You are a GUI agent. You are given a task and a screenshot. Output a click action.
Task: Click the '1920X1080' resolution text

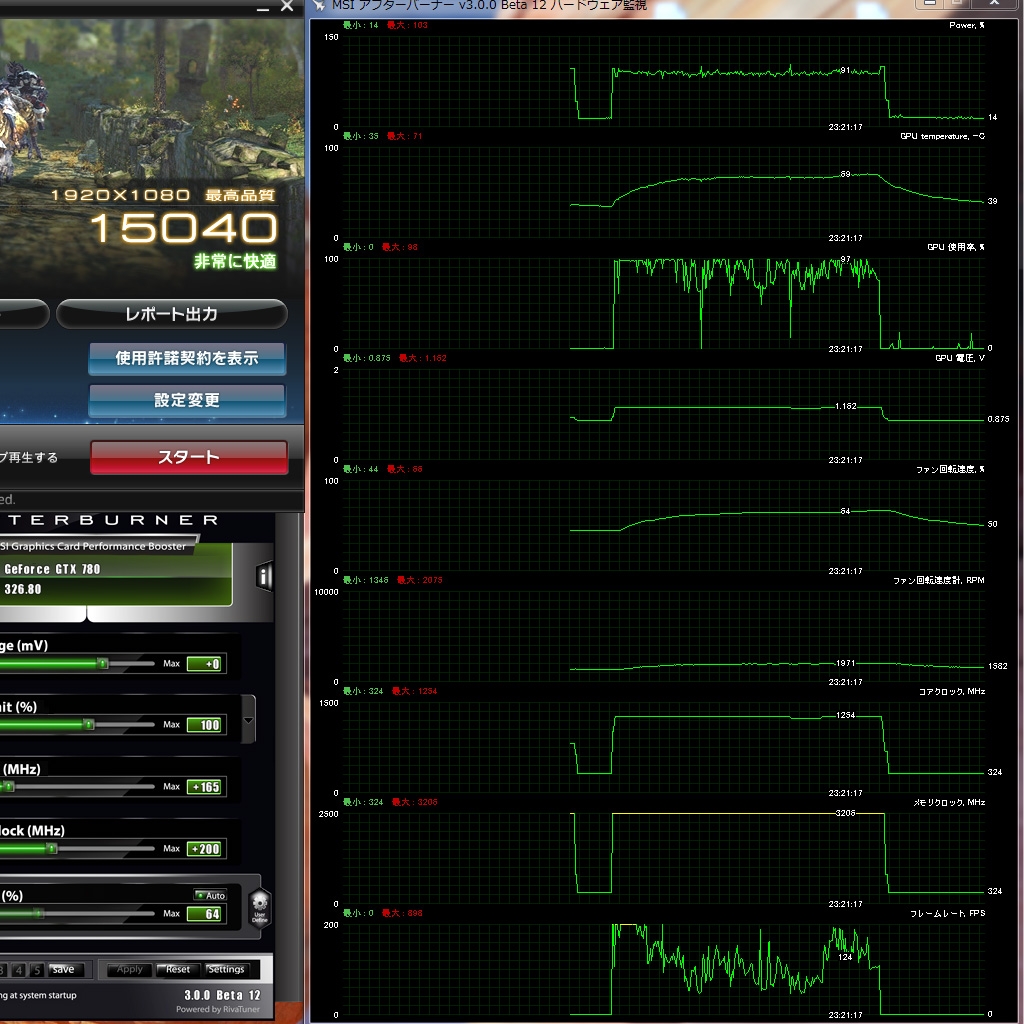tap(120, 195)
